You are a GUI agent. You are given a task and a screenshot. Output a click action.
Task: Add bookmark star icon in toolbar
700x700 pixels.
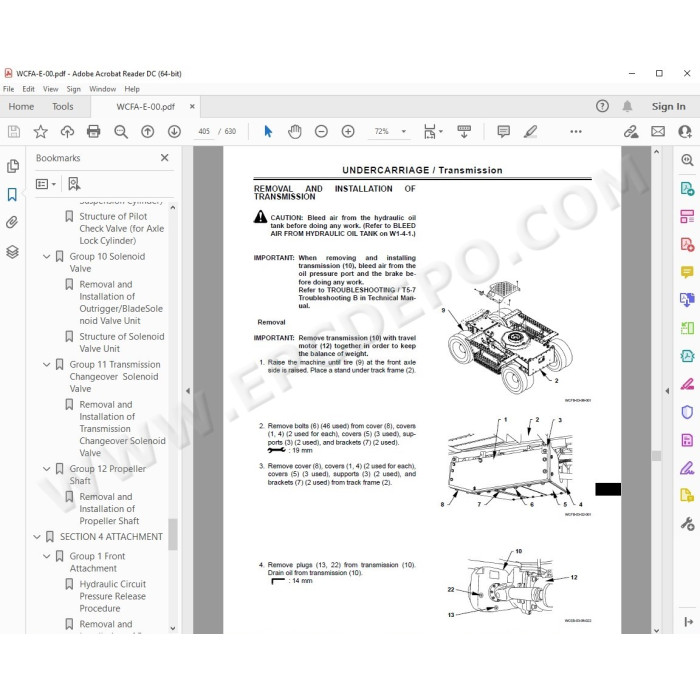(41, 131)
